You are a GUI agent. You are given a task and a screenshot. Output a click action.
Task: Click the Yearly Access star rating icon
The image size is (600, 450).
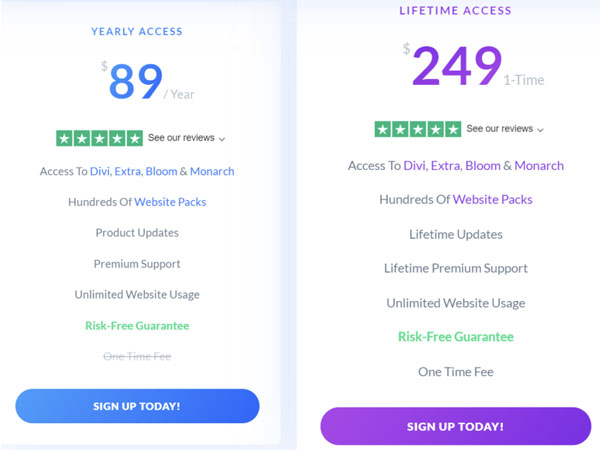99,138
